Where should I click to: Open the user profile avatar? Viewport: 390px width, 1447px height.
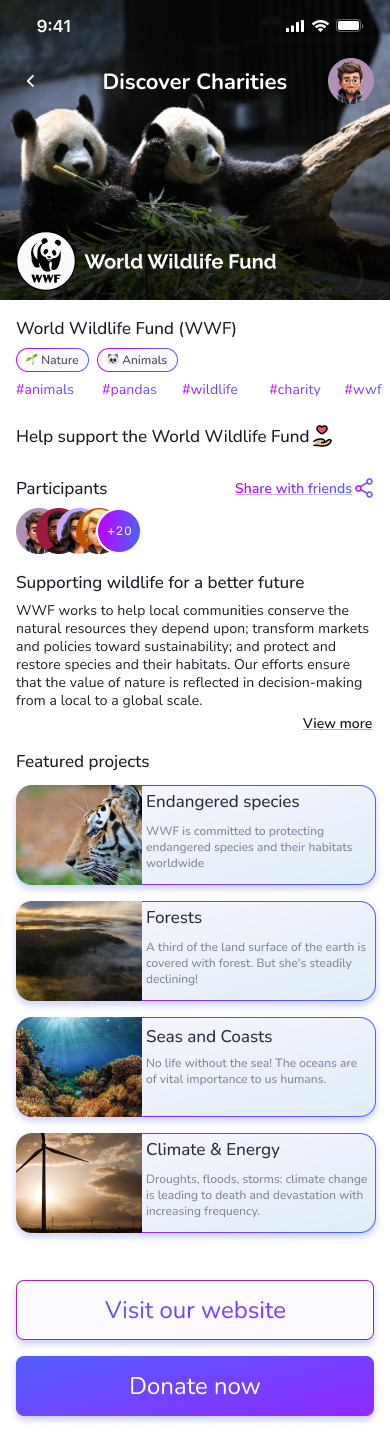351,81
